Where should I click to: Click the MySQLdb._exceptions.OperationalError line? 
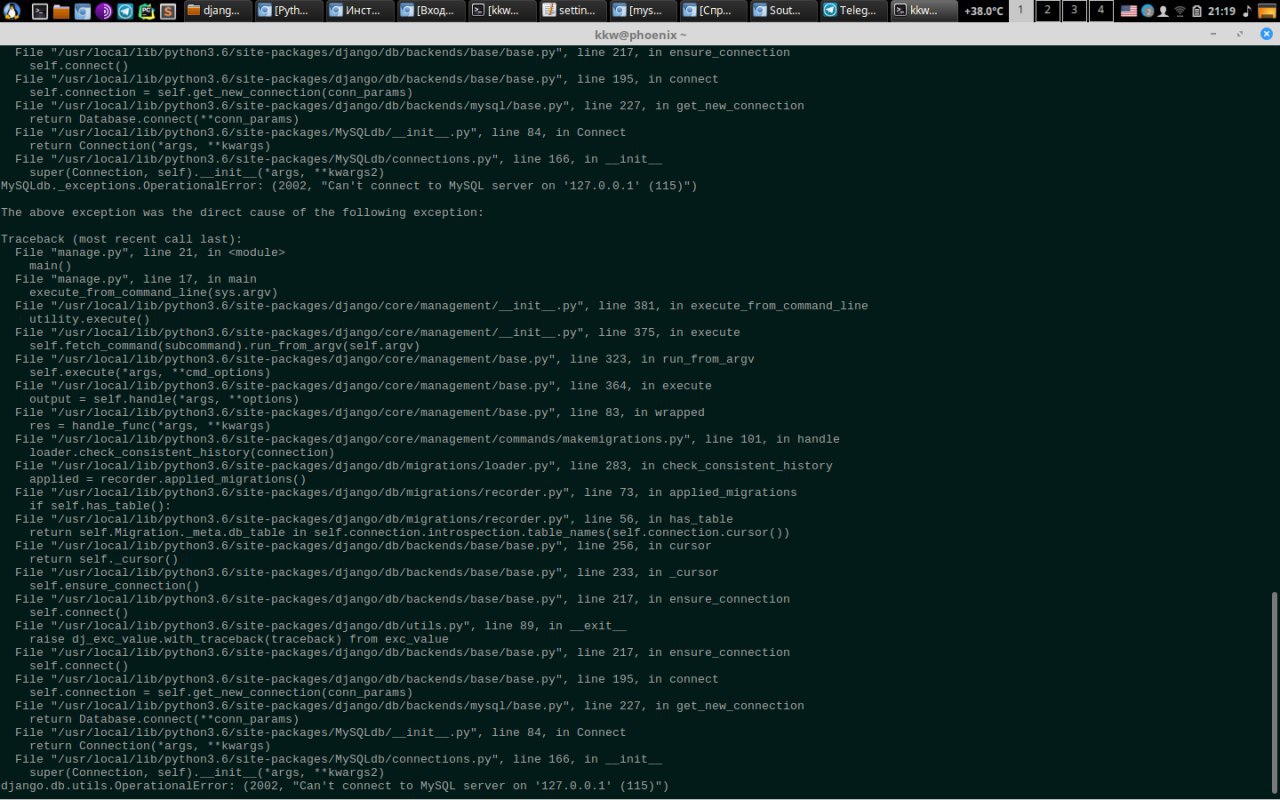click(349, 186)
